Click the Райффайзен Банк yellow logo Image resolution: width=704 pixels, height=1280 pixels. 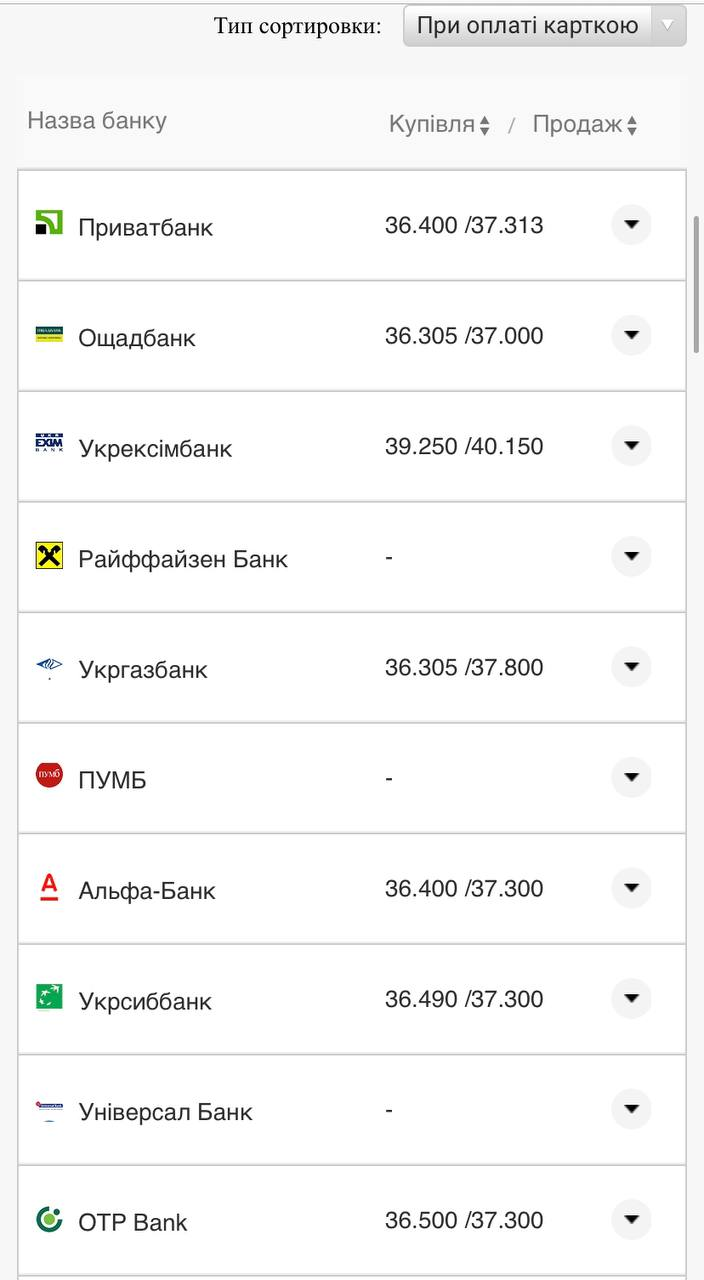tap(48, 556)
